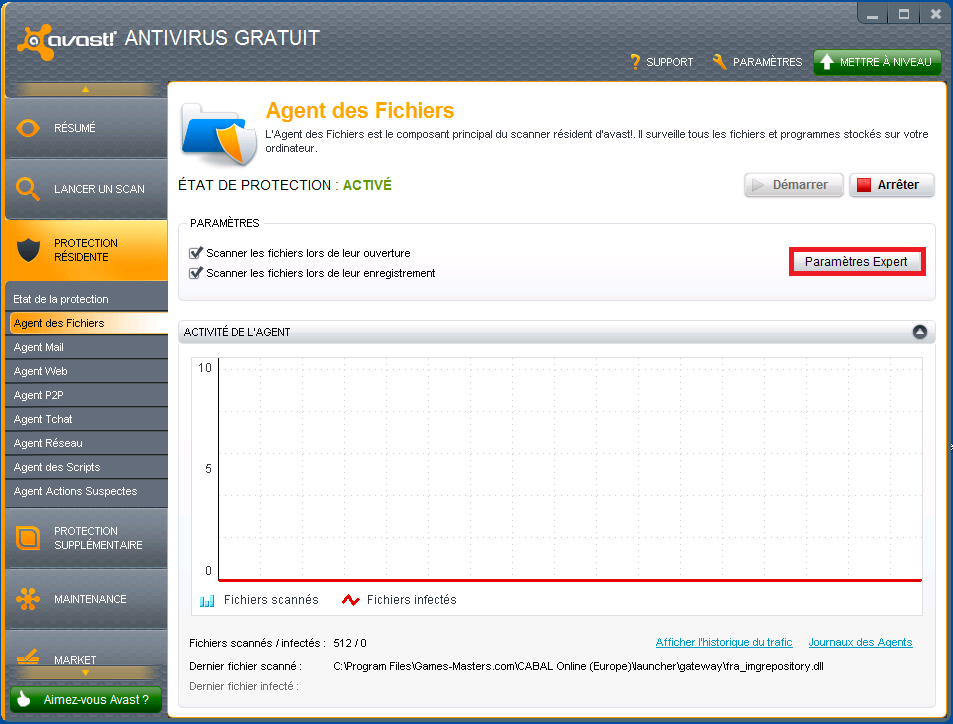Screen dimensions: 953x724
Task: Click the Agent des Fichiers folder shield icon
Action: coord(218,134)
